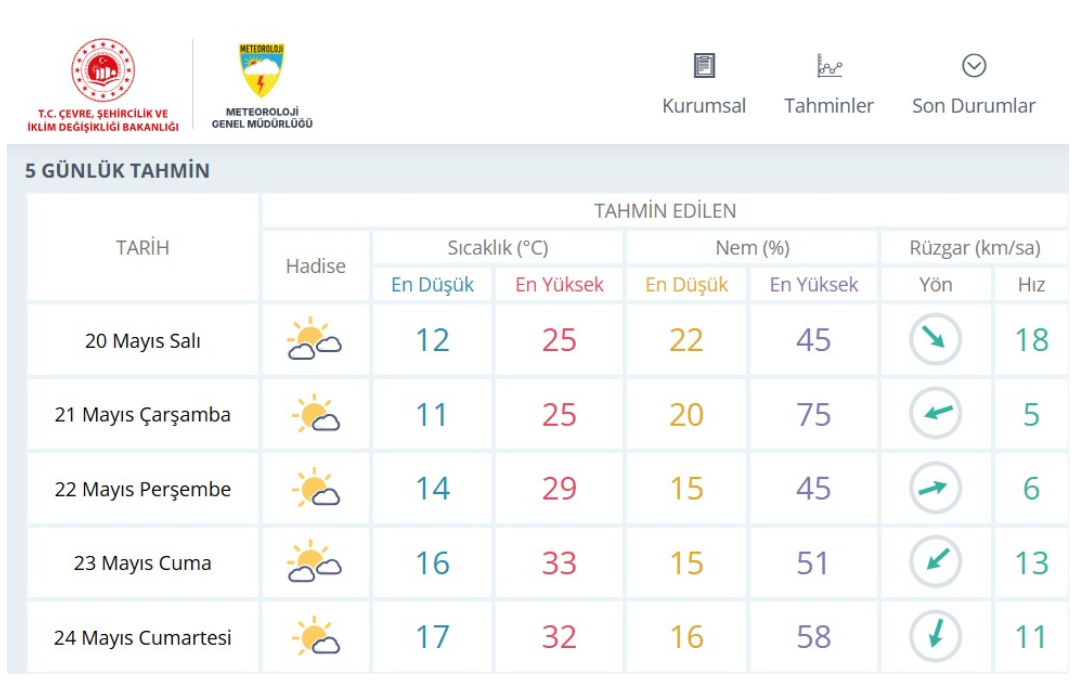Click the Meteoroloji Genel Müdürlüğü shield logo
1073x681 pixels.
[262, 70]
